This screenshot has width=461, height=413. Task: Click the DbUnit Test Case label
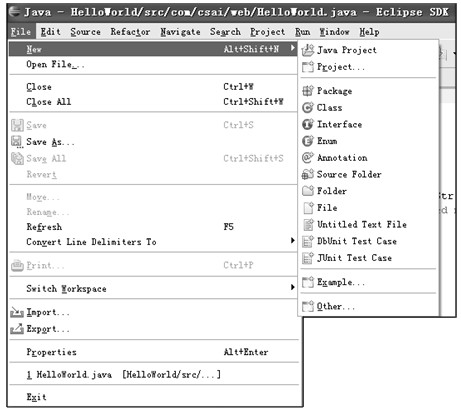point(357,241)
